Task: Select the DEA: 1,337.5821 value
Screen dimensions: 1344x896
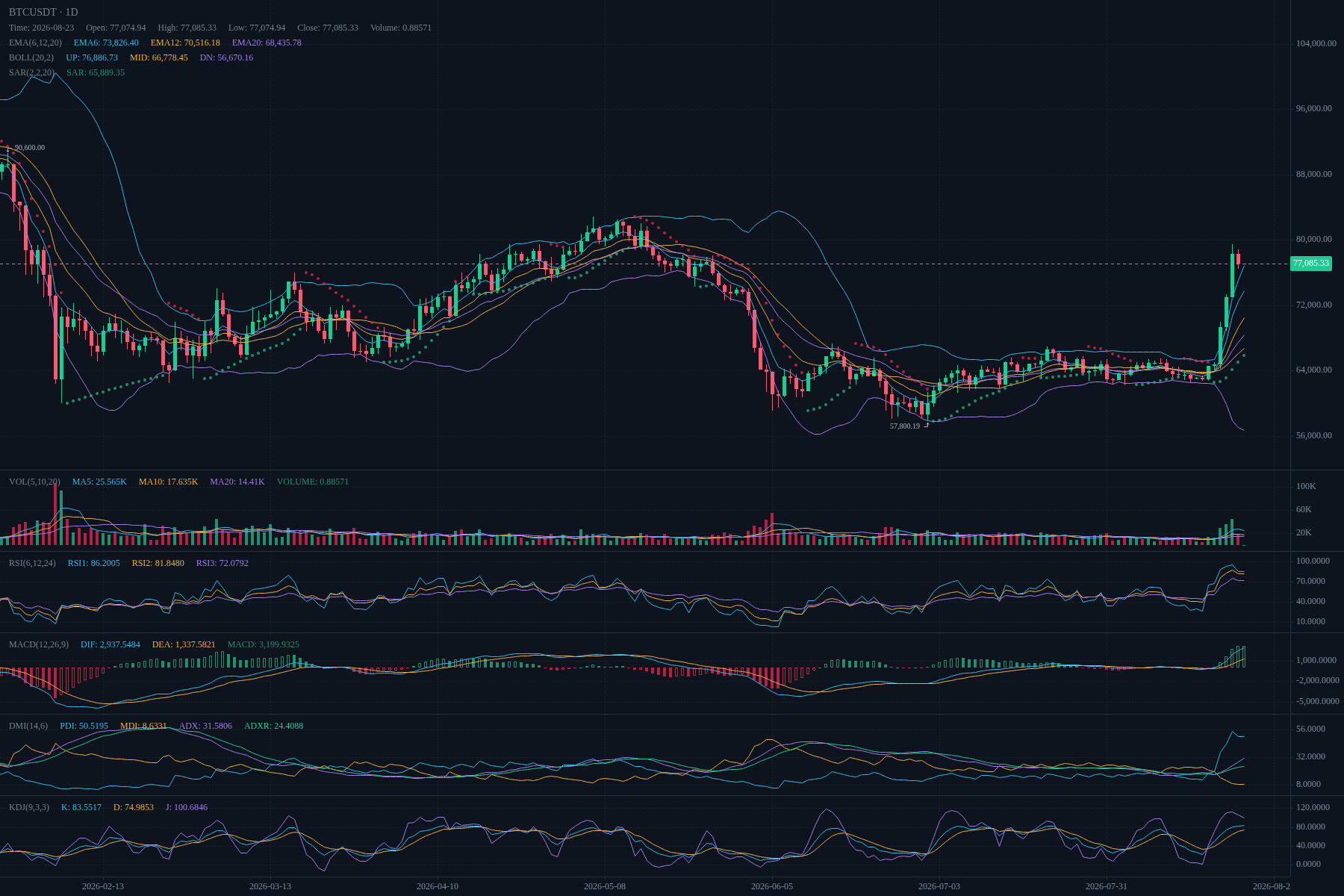Action: pos(184,644)
